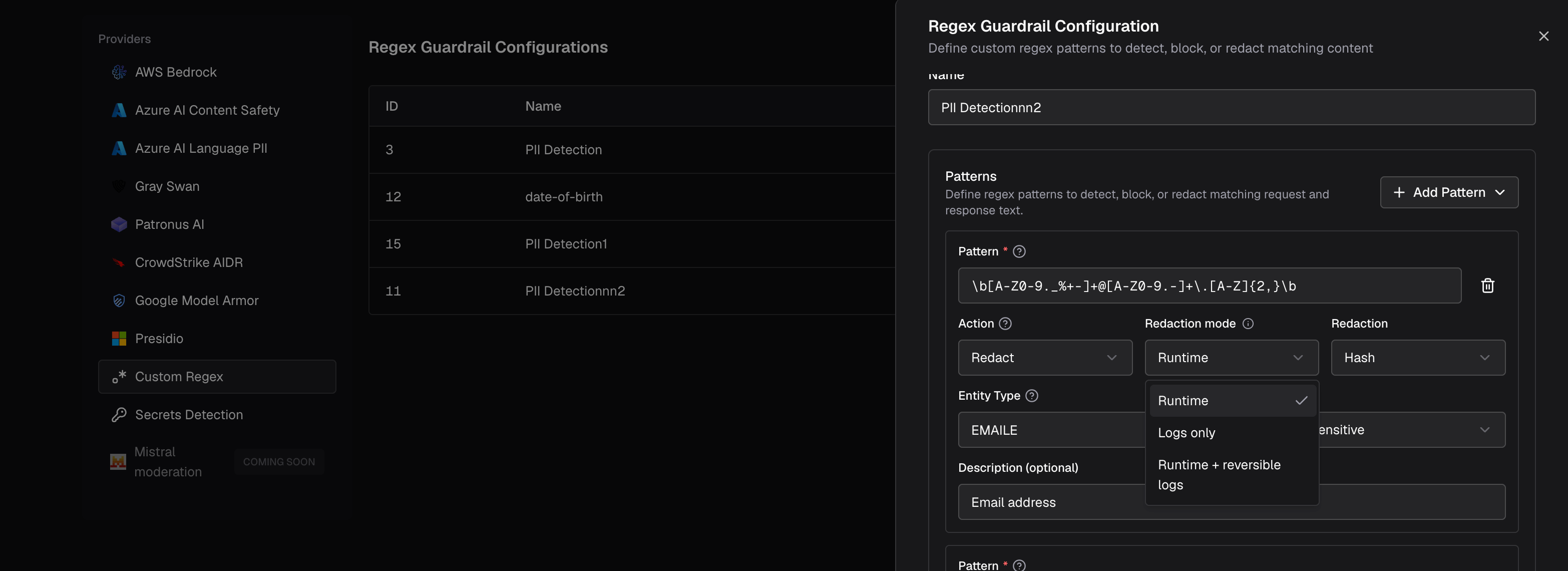Image resolution: width=1568 pixels, height=571 pixels.
Task: Open the Action dropdown set to Redact
Action: [x=1044, y=358]
